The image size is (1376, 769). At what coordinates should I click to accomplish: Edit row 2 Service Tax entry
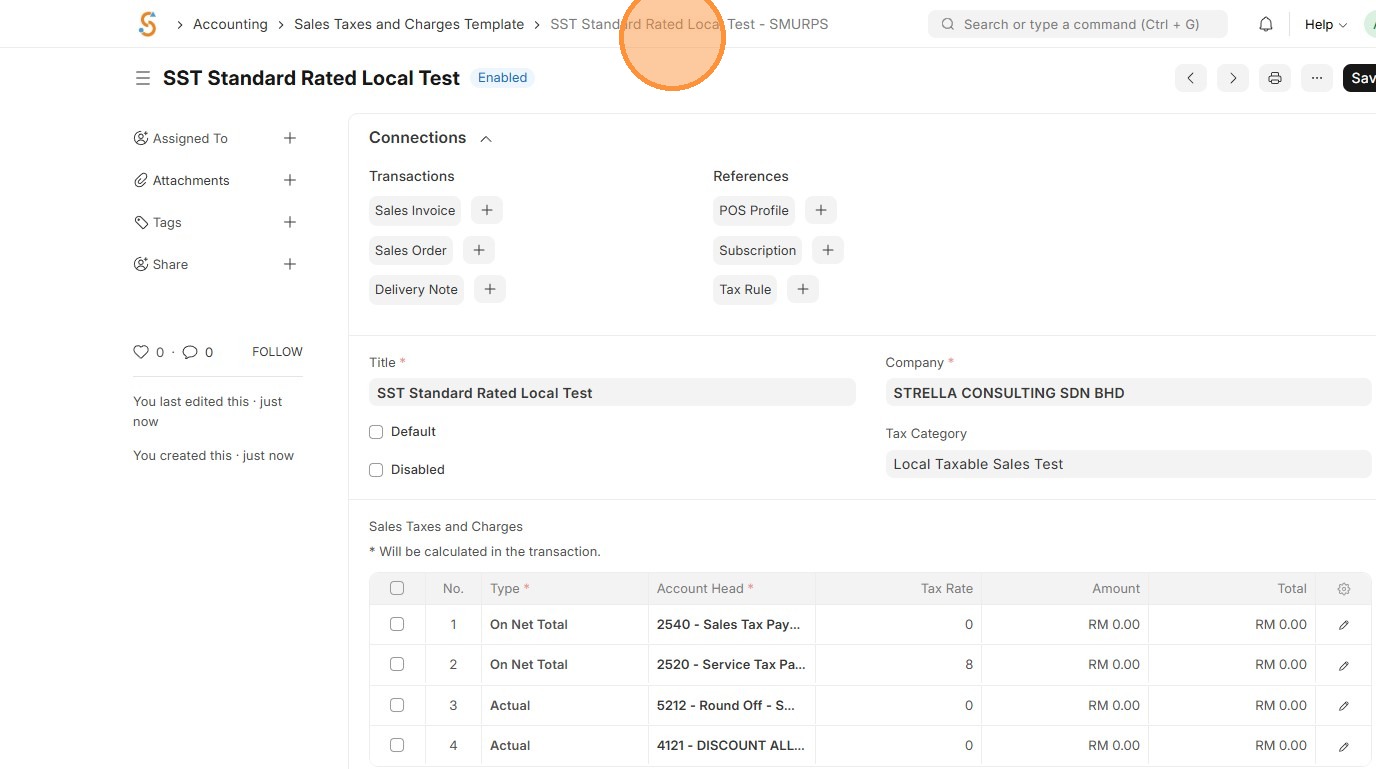coord(1343,665)
